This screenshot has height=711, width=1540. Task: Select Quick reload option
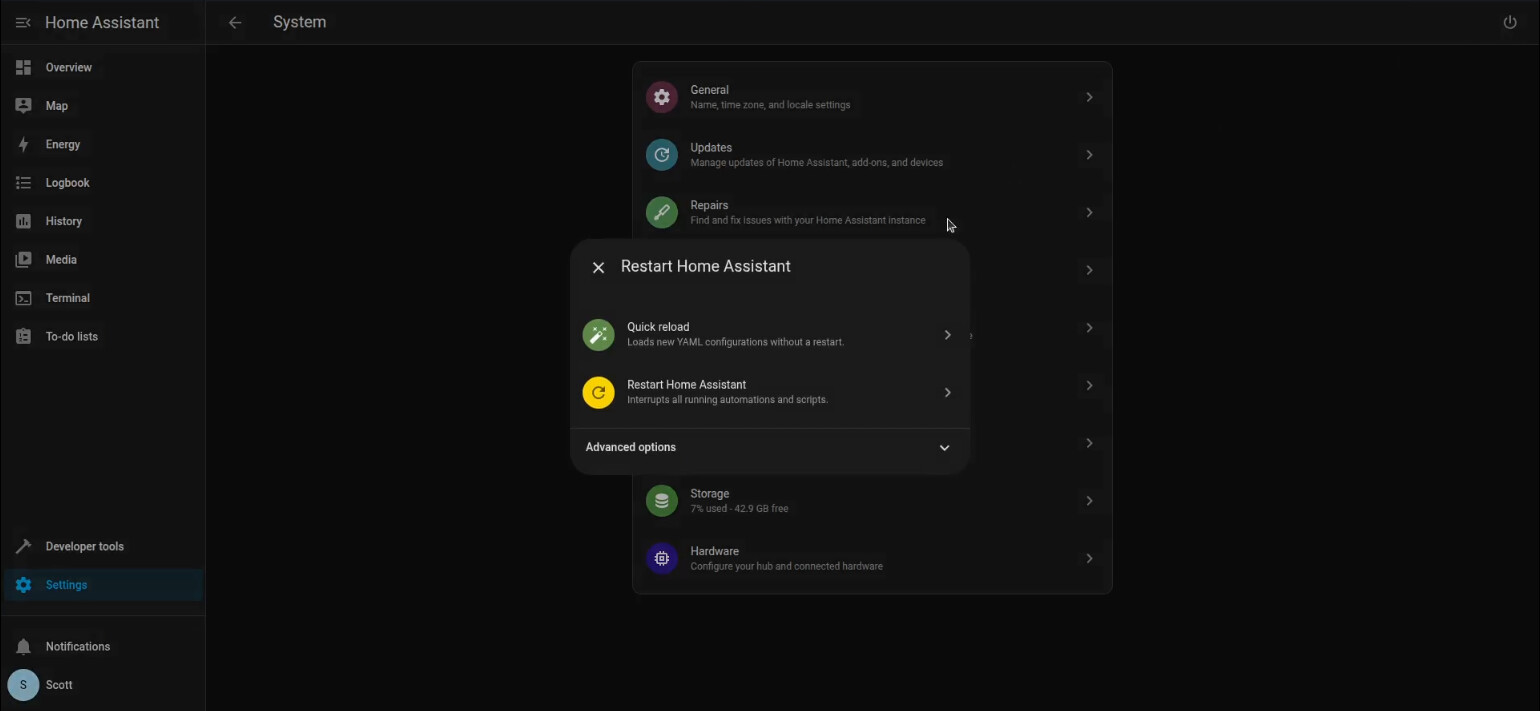click(770, 335)
